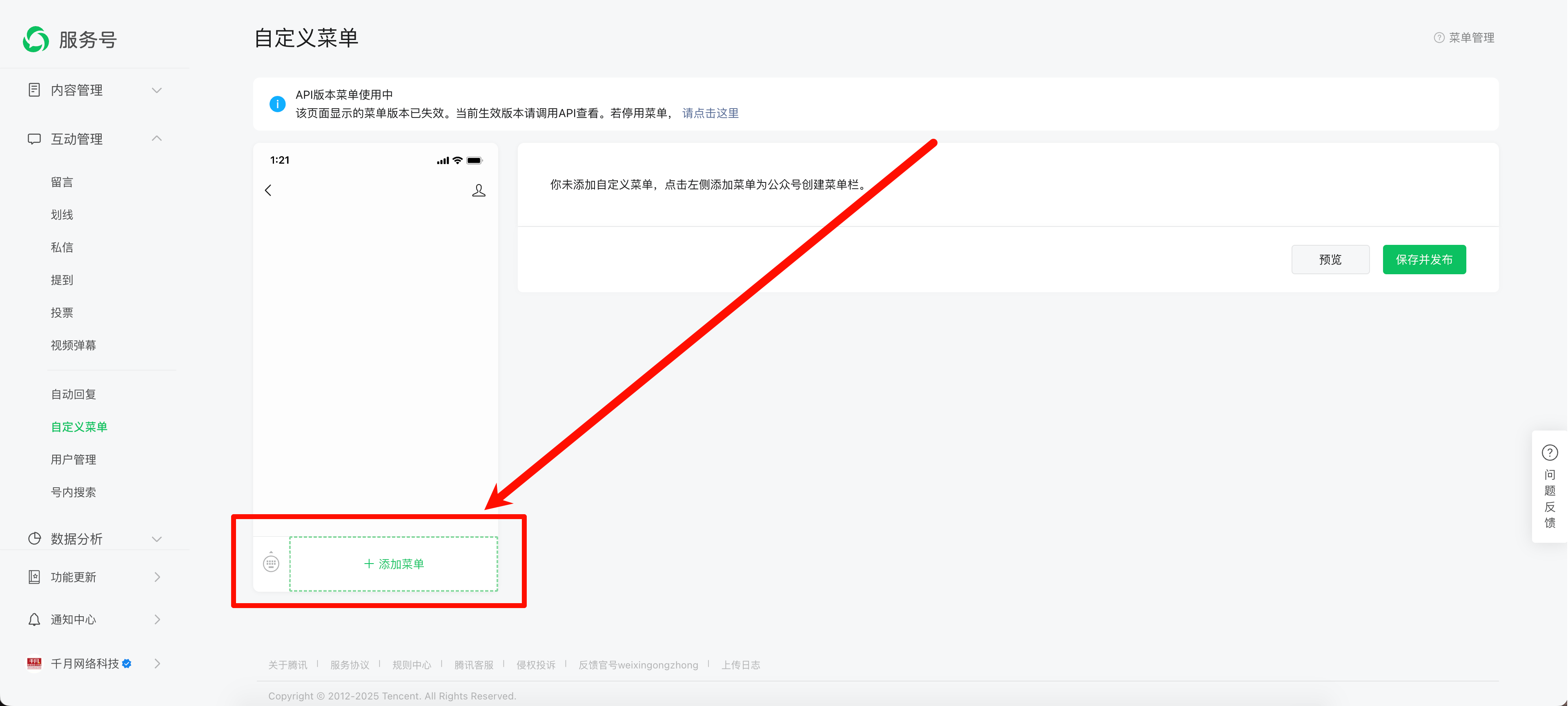Open the 服务协议 footer link
This screenshot has width=1568, height=706.
pyautogui.click(x=350, y=665)
